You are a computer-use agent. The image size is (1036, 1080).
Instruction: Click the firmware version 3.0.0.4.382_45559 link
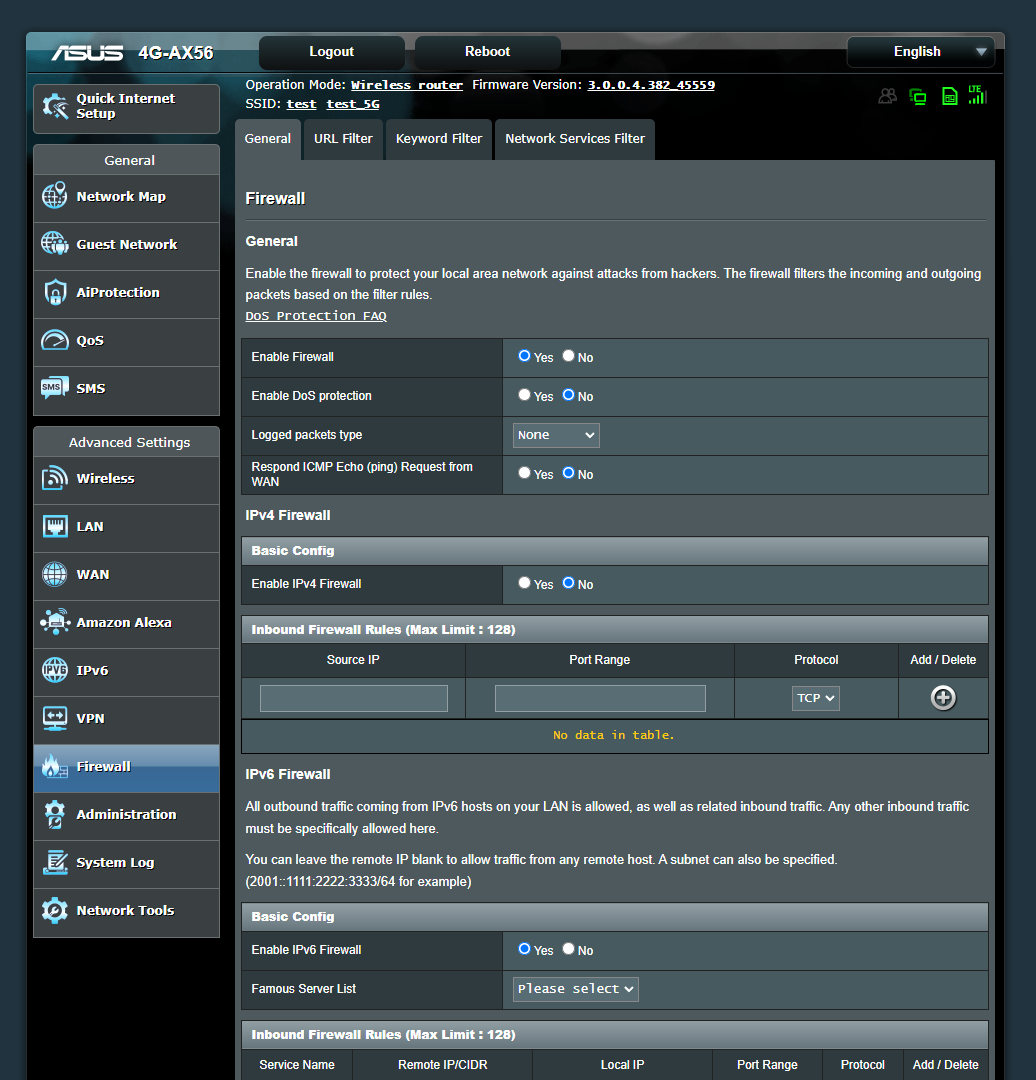click(x=651, y=85)
